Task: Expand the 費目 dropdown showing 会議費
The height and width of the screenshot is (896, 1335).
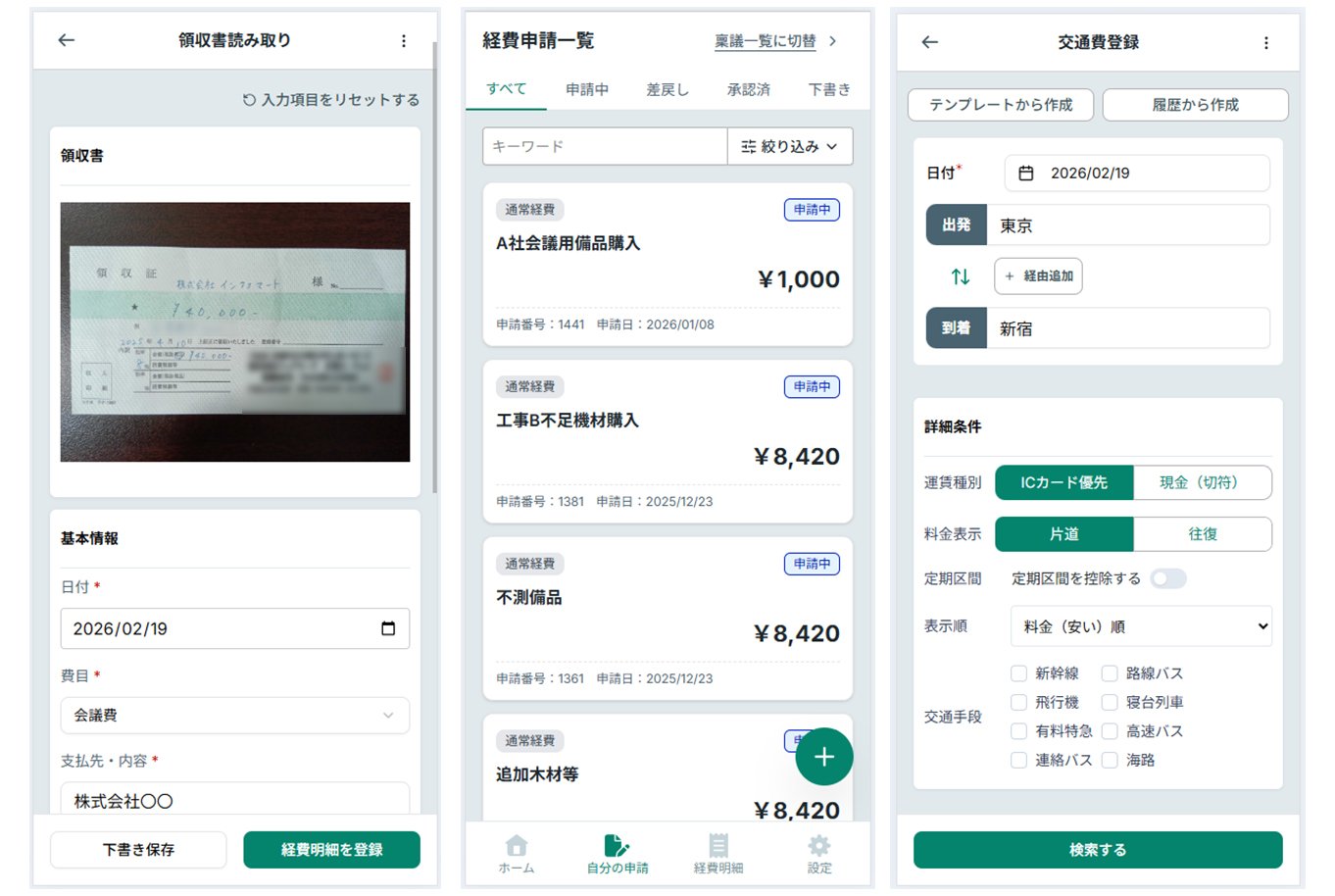Action: click(235, 716)
